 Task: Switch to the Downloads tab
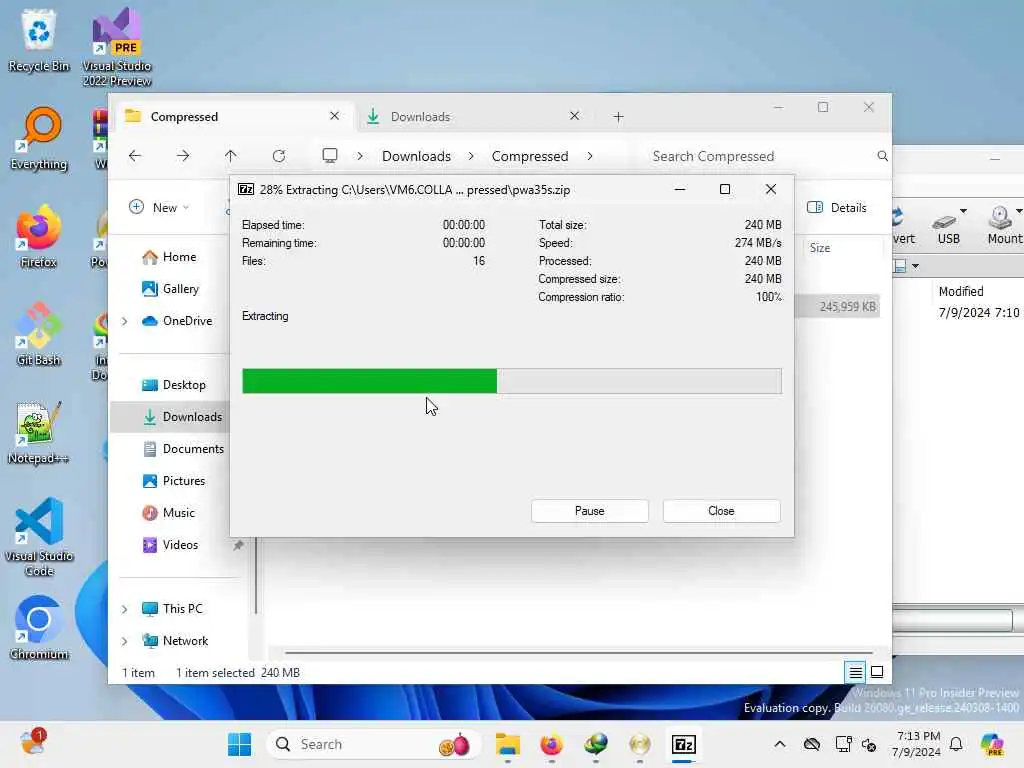tap(473, 116)
